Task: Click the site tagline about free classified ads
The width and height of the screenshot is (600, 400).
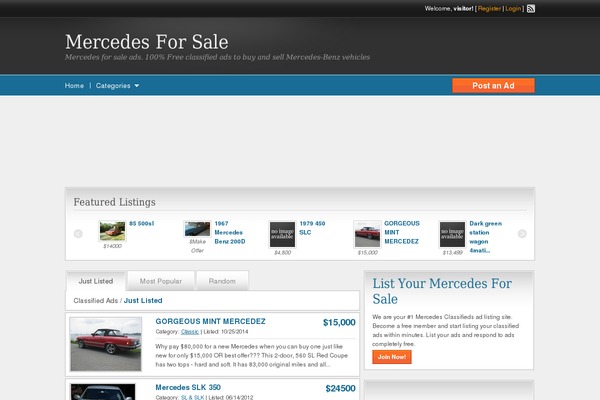Action: (x=217, y=57)
